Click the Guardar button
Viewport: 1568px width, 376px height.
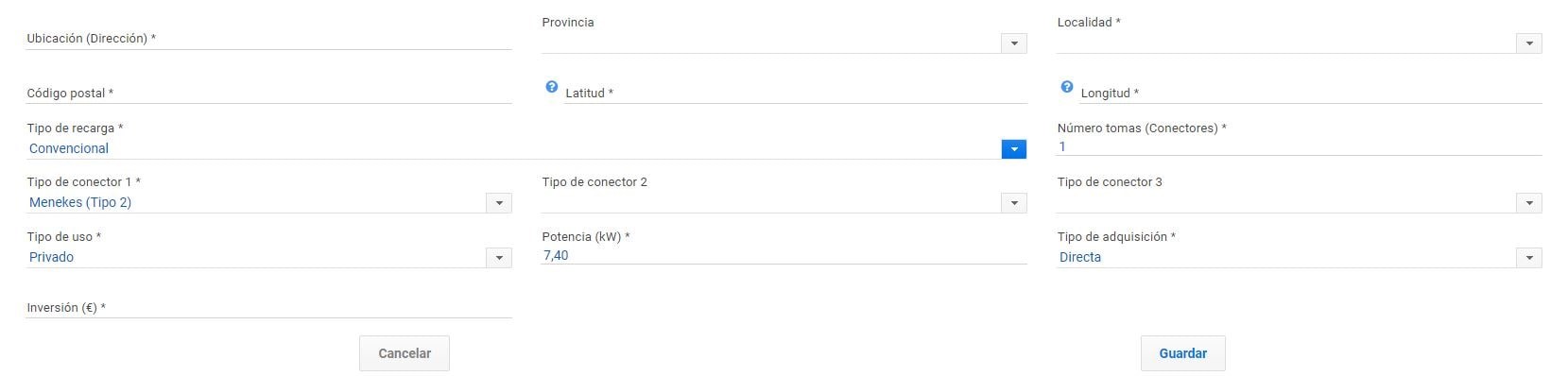coord(1182,353)
